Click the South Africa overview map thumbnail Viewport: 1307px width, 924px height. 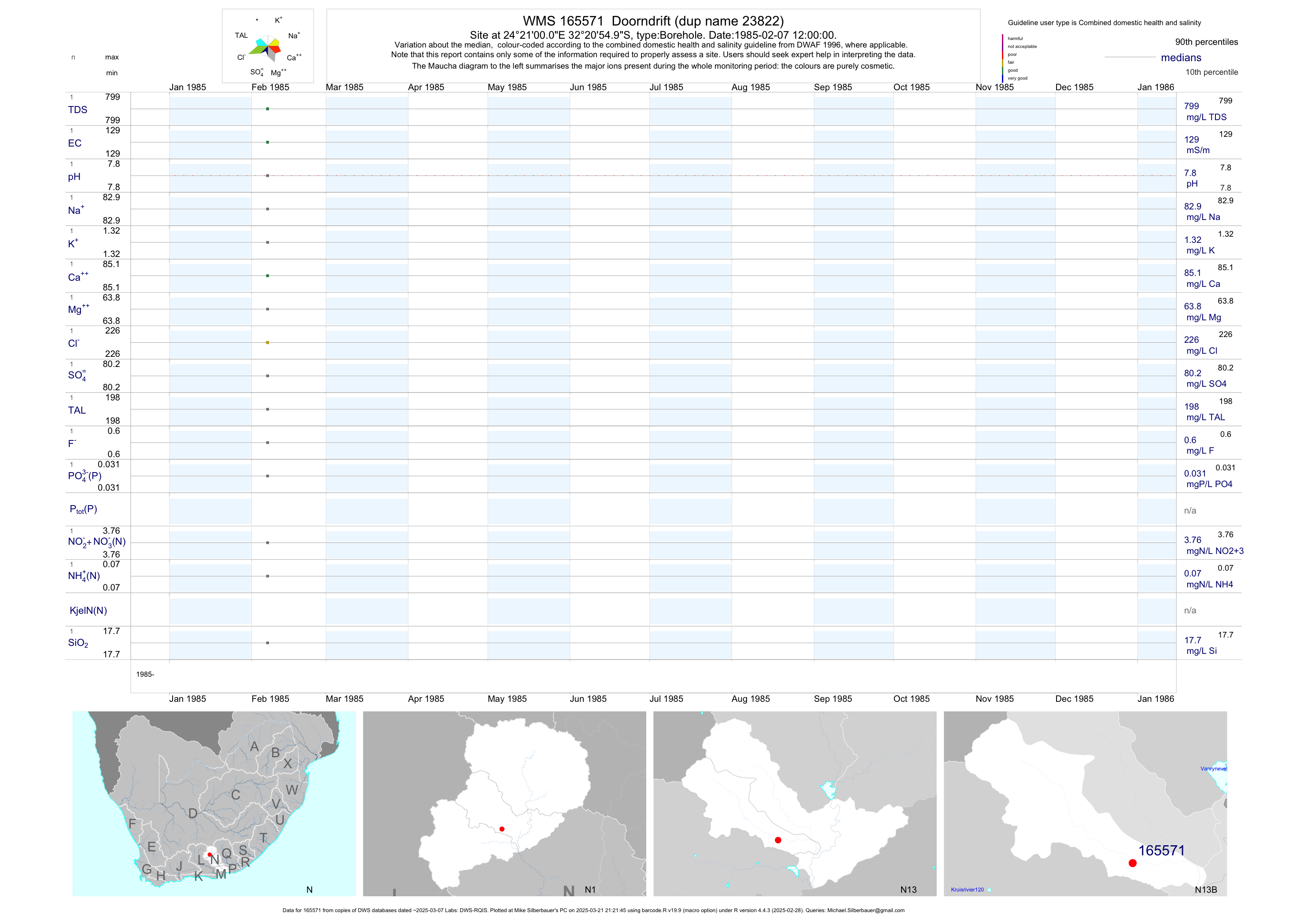(214, 803)
